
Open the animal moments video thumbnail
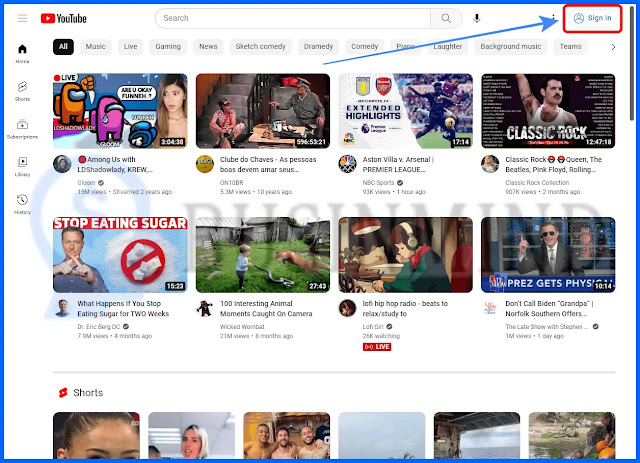pos(263,255)
